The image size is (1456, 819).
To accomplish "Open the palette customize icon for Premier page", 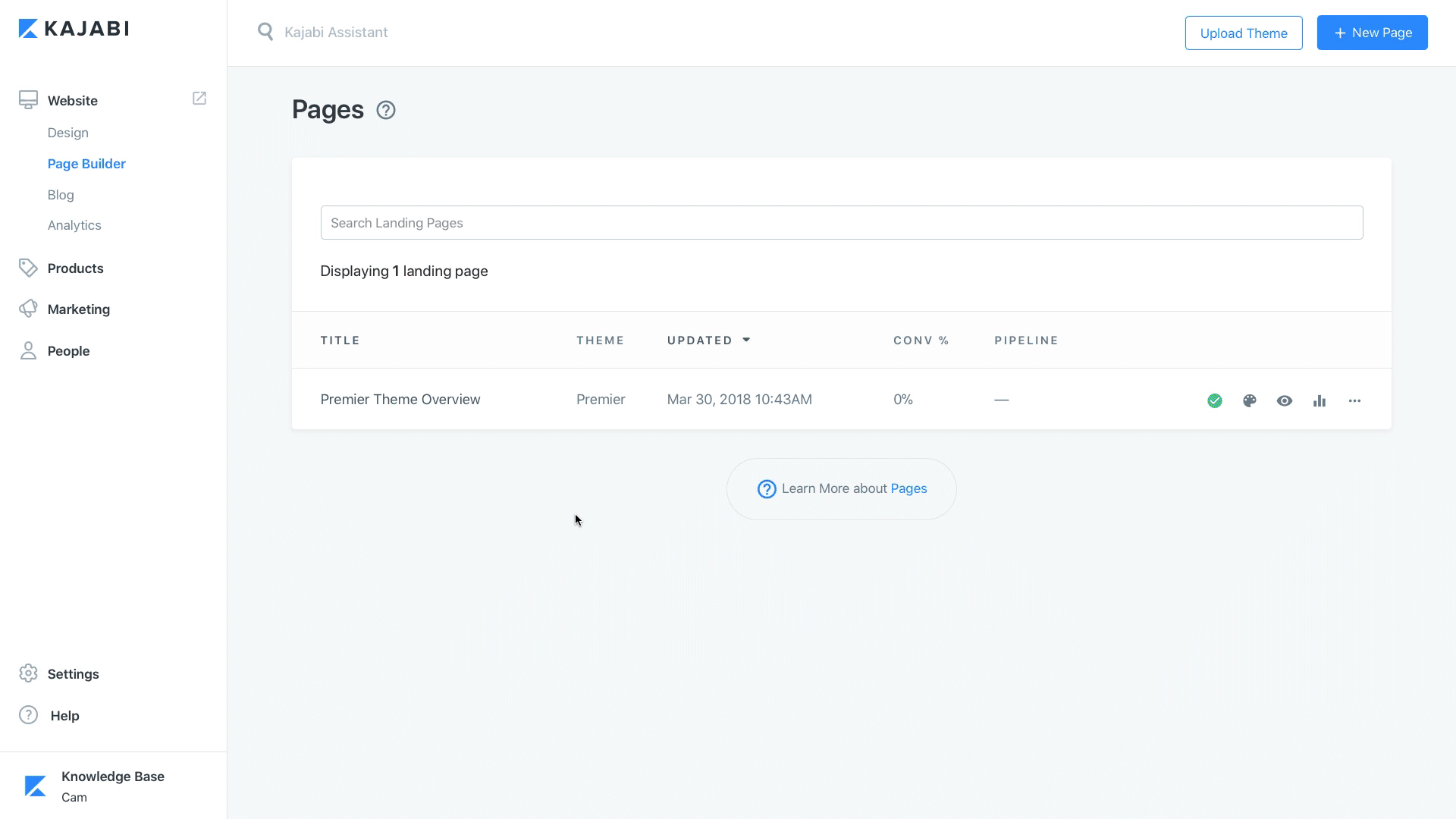I will pos(1250,400).
